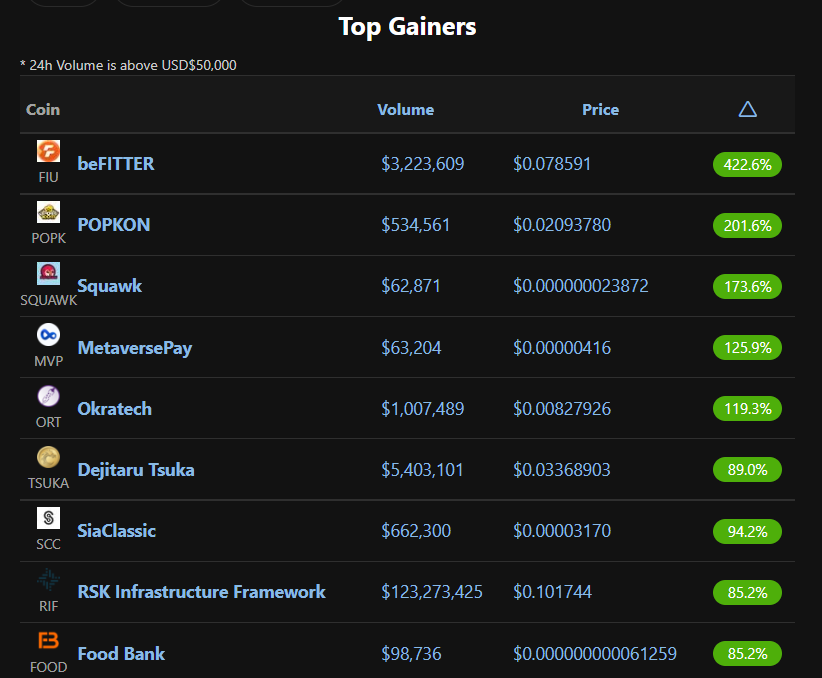Click the Squawk coin logo
Image resolution: width=822 pixels, height=678 pixels.
[x=48, y=273]
